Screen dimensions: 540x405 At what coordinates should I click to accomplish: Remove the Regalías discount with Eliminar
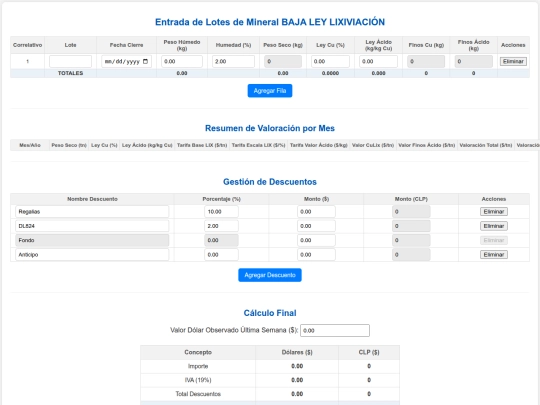click(494, 211)
